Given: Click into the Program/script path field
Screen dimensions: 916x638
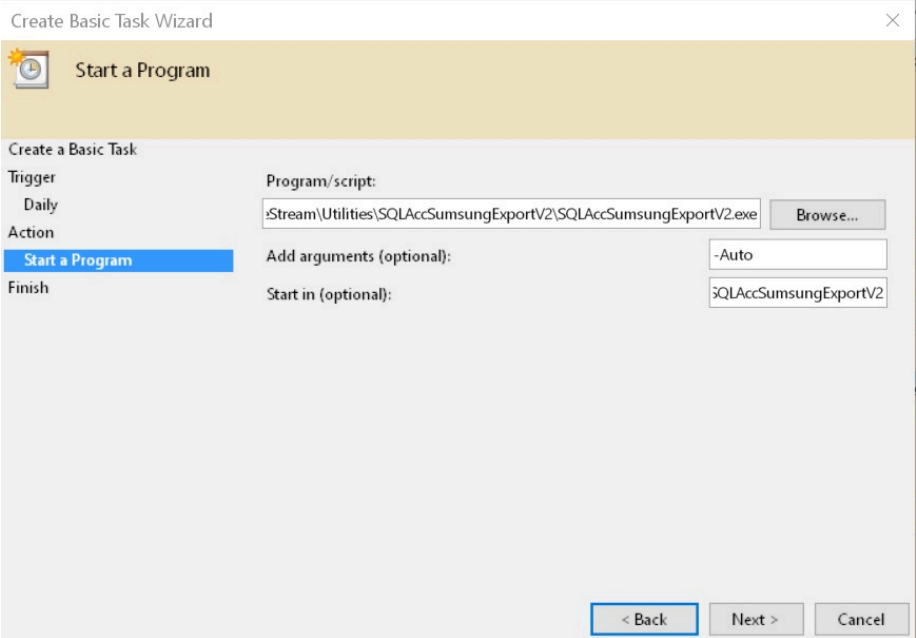Looking at the screenshot, I should tap(511, 214).
